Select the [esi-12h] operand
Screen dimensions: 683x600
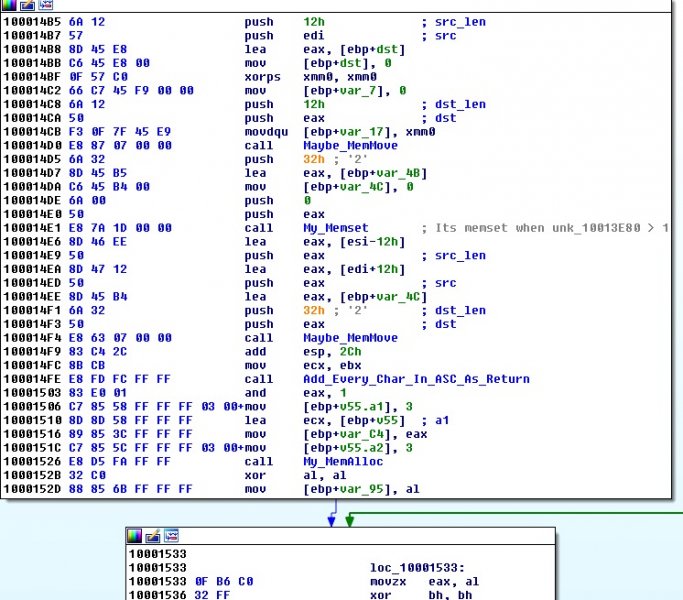(372, 242)
